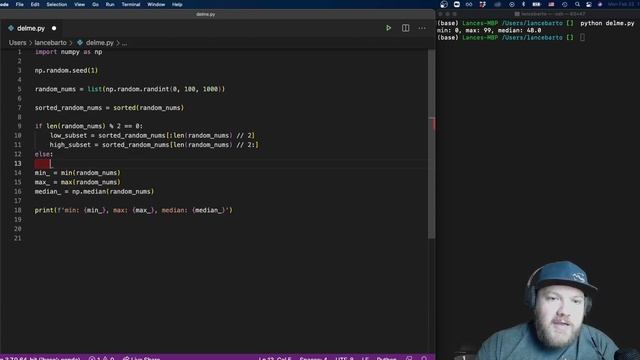
Task: Open the Run menu
Action: (x=110, y=4)
